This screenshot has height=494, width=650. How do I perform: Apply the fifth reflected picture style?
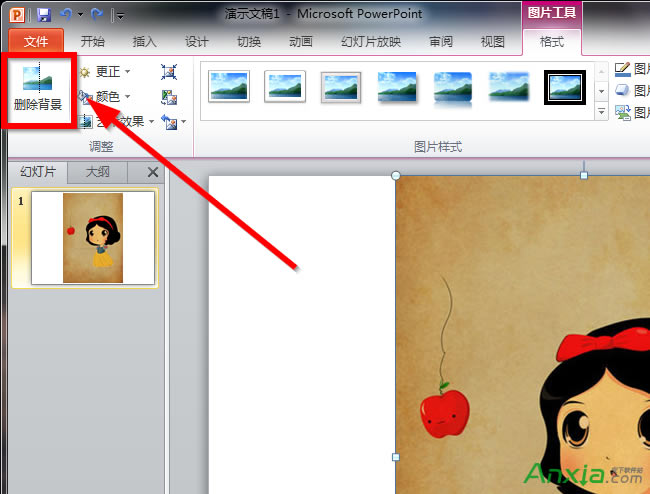tap(453, 88)
